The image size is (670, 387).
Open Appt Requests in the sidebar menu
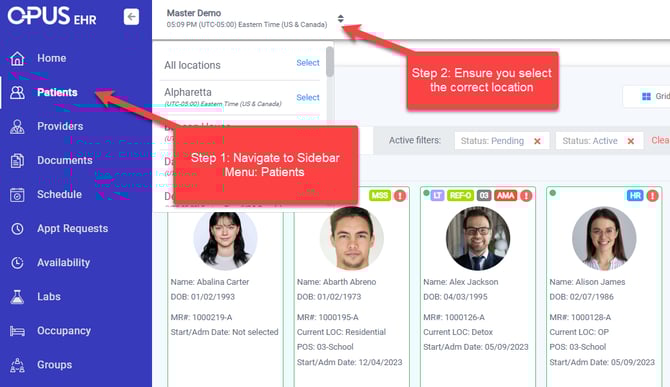(73, 229)
